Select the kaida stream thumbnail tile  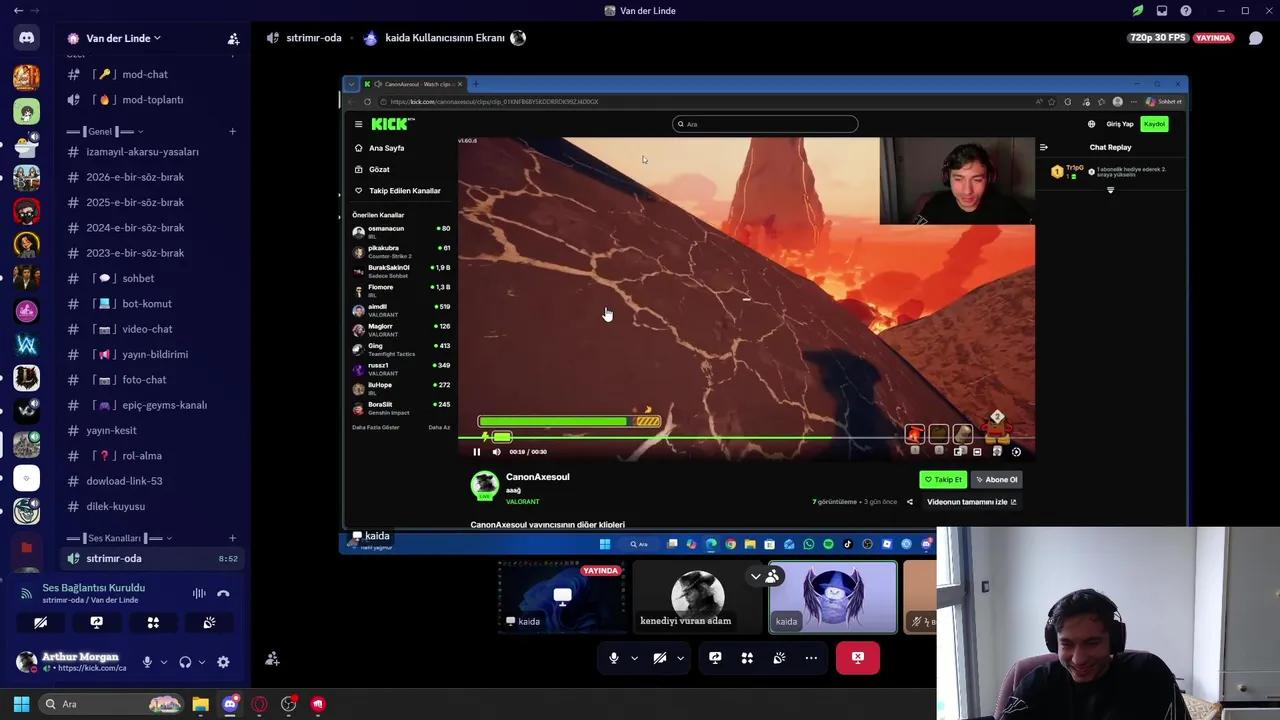coord(562,597)
